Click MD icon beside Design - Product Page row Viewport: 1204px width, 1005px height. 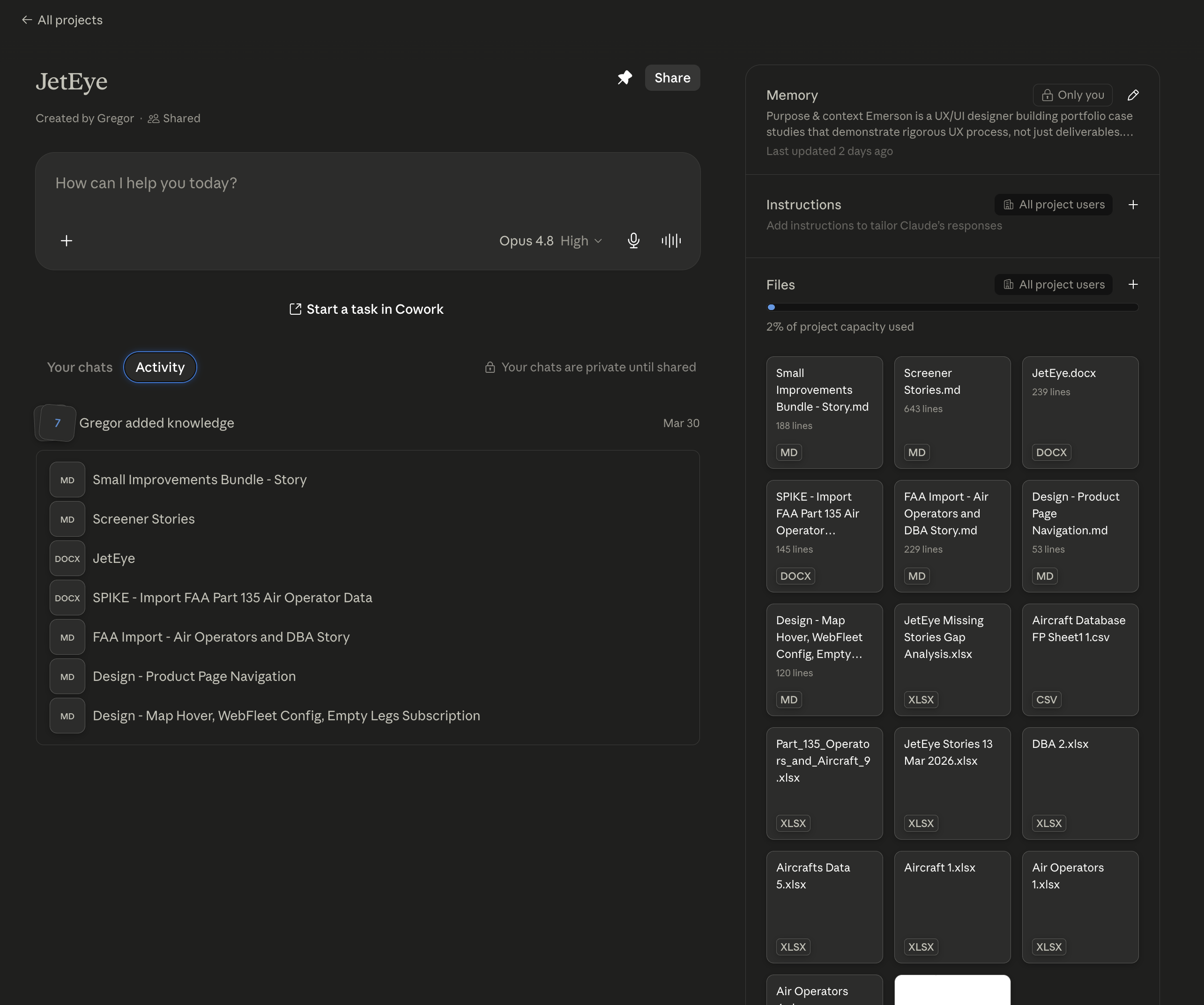67,676
